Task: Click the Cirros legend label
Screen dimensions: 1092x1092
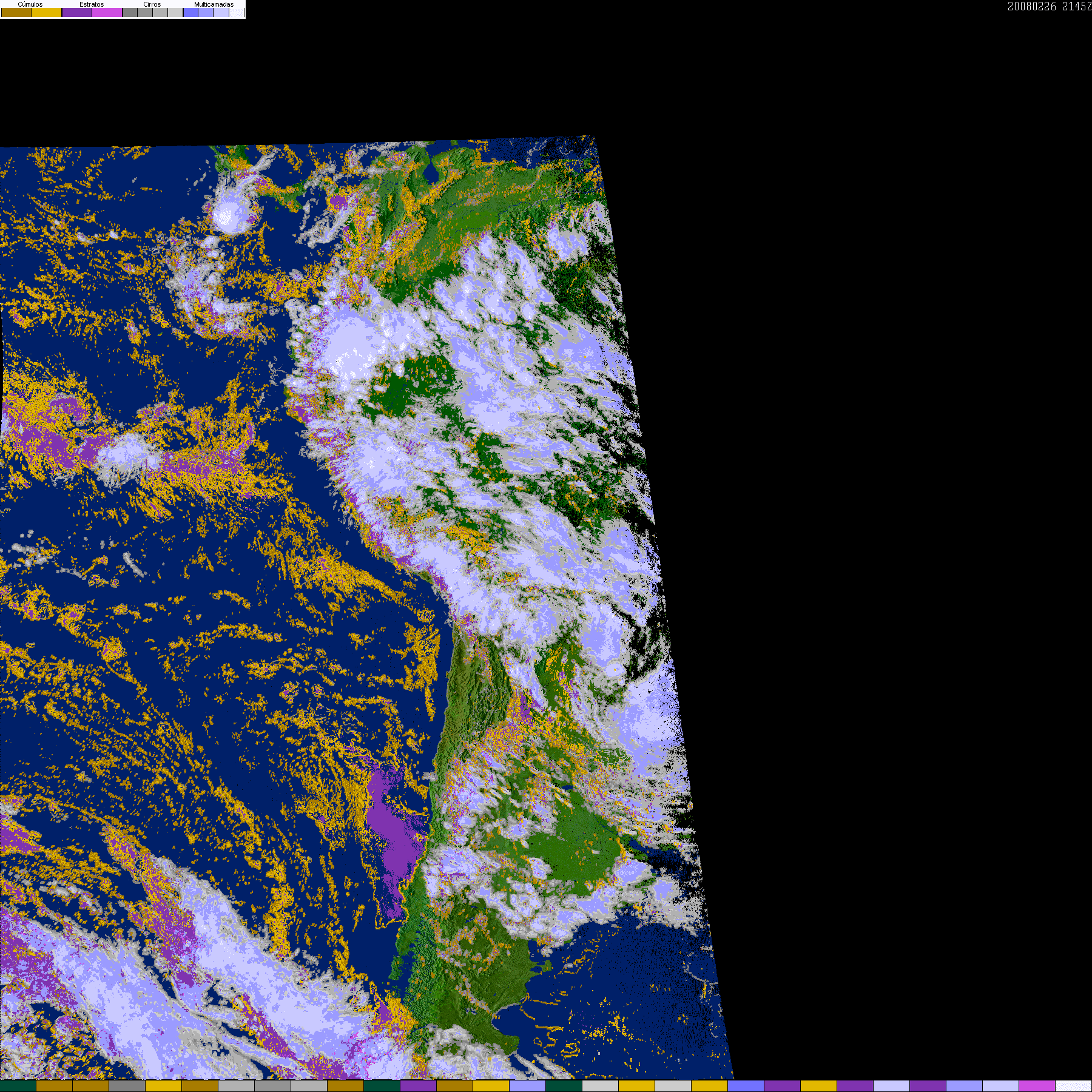Action: click(x=152, y=4)
